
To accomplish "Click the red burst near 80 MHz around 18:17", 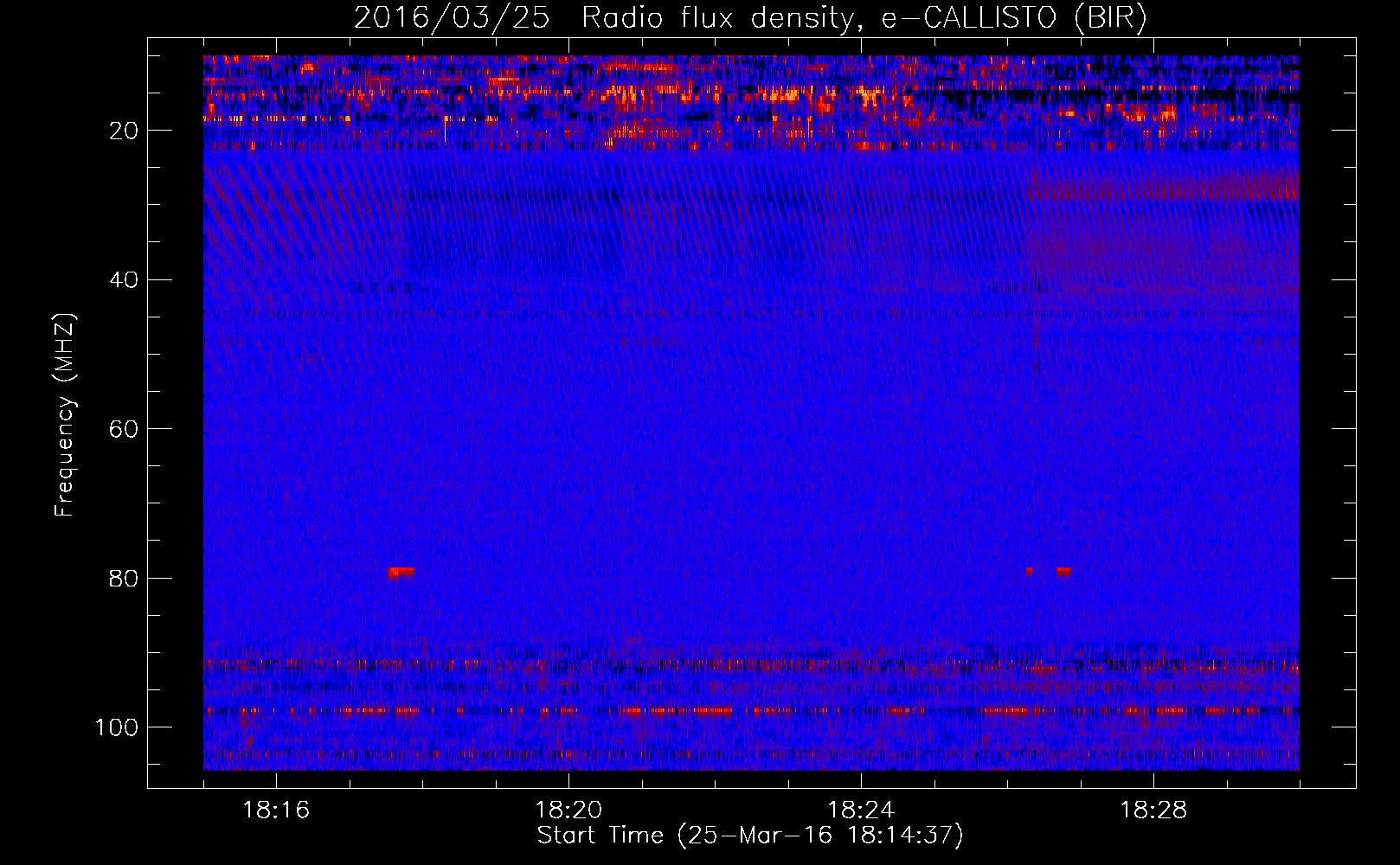I will 401,573.
